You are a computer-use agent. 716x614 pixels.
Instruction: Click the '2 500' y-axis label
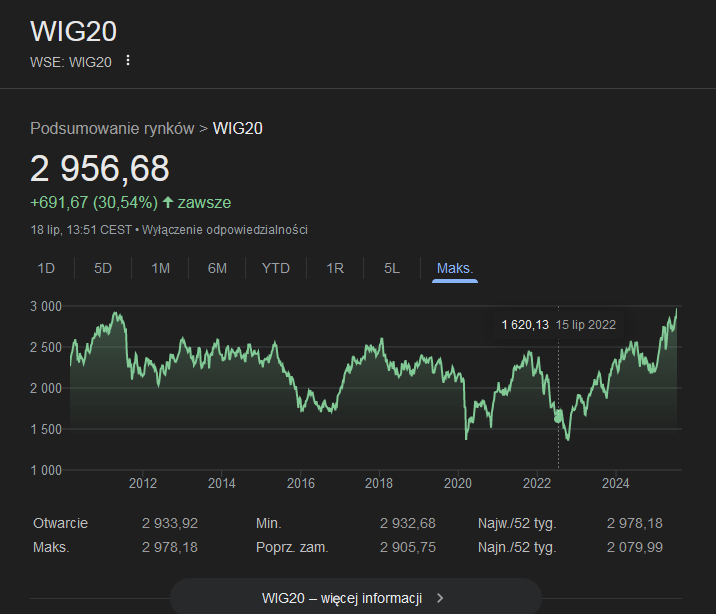coord(46,347)
